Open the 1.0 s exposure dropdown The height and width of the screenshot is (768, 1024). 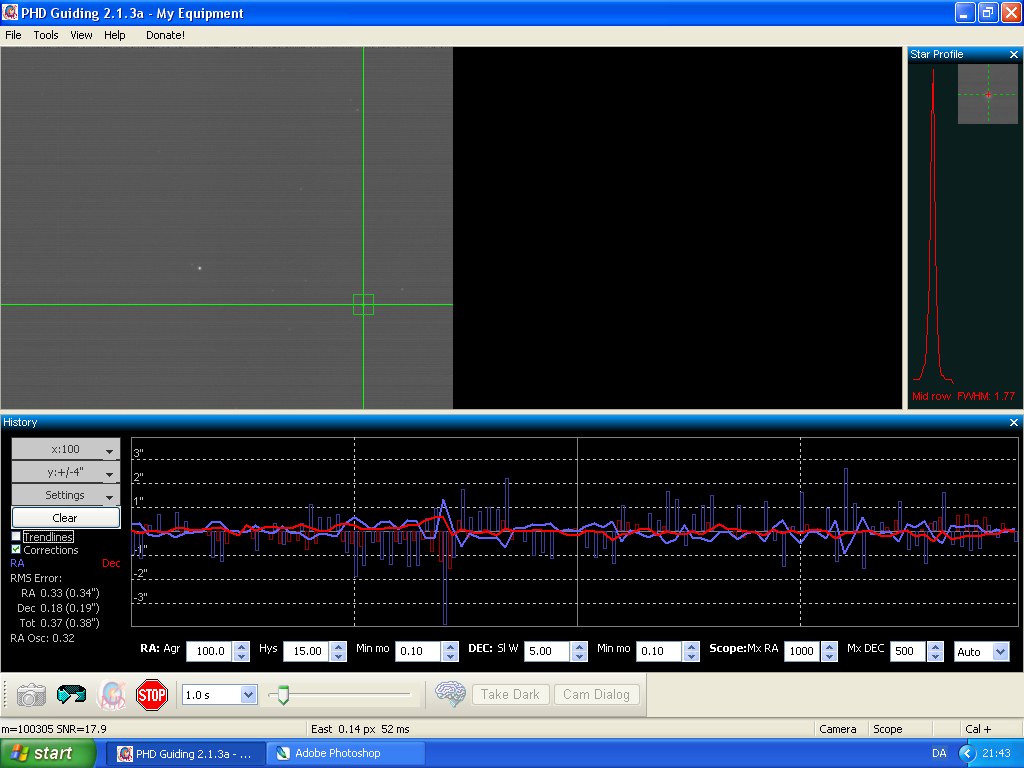248,695
